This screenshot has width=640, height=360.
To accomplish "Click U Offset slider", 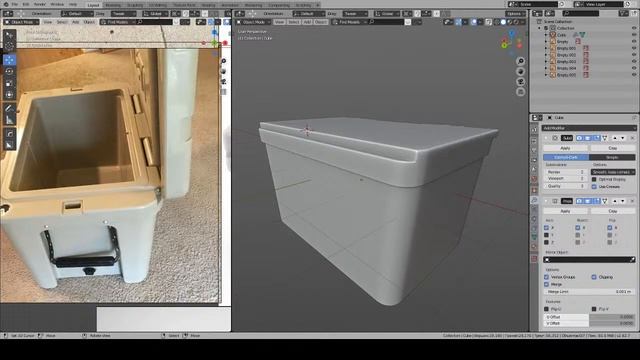I will [x=589, y=317].
